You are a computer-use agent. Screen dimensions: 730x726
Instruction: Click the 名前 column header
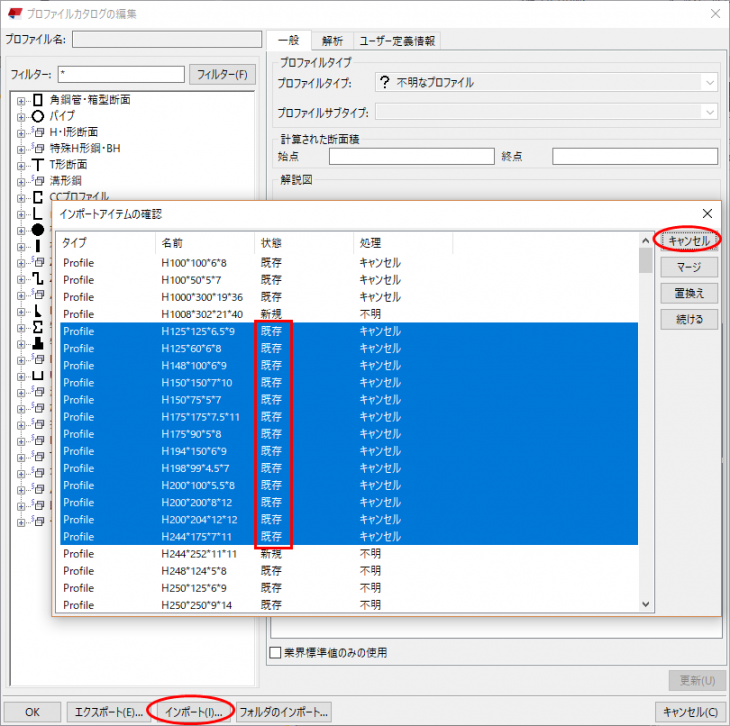click(205, 243)
